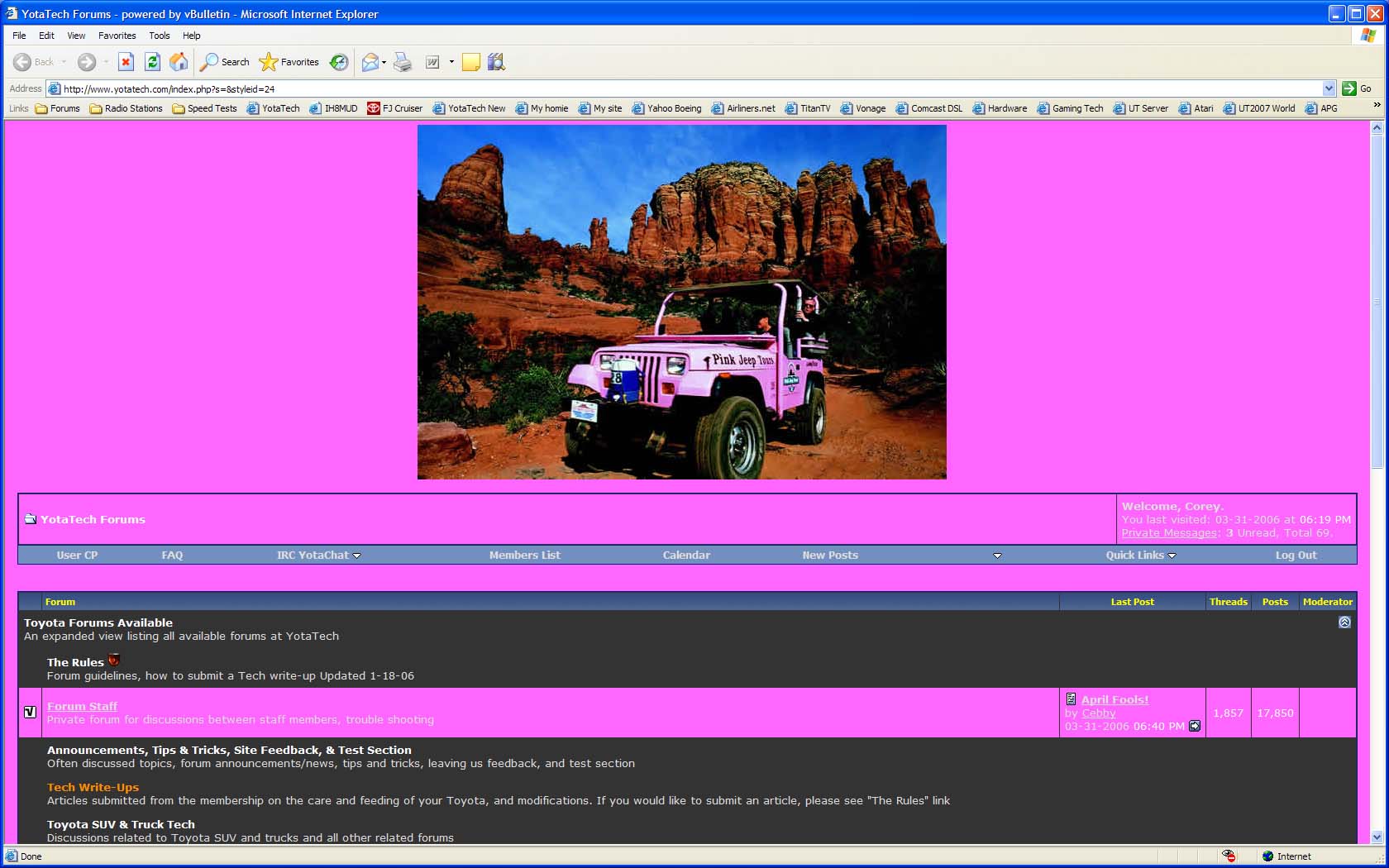
Task: Open the Mail button dropdown arrow
Action: [x=384, y=62]
